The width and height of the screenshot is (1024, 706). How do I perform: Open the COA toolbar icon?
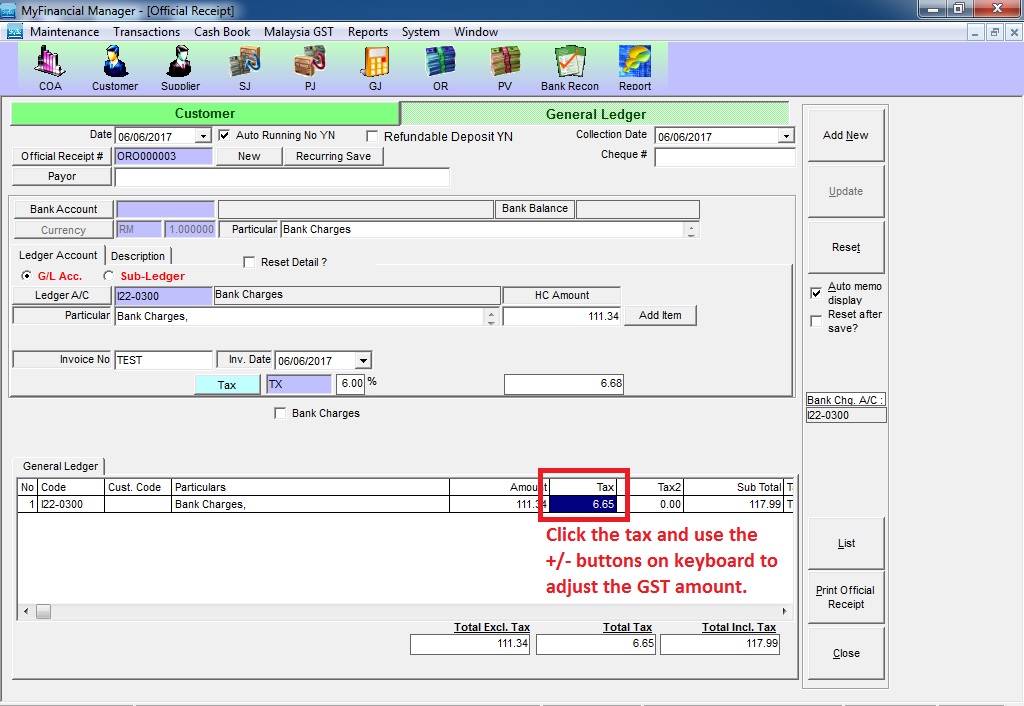coord(50,67)
